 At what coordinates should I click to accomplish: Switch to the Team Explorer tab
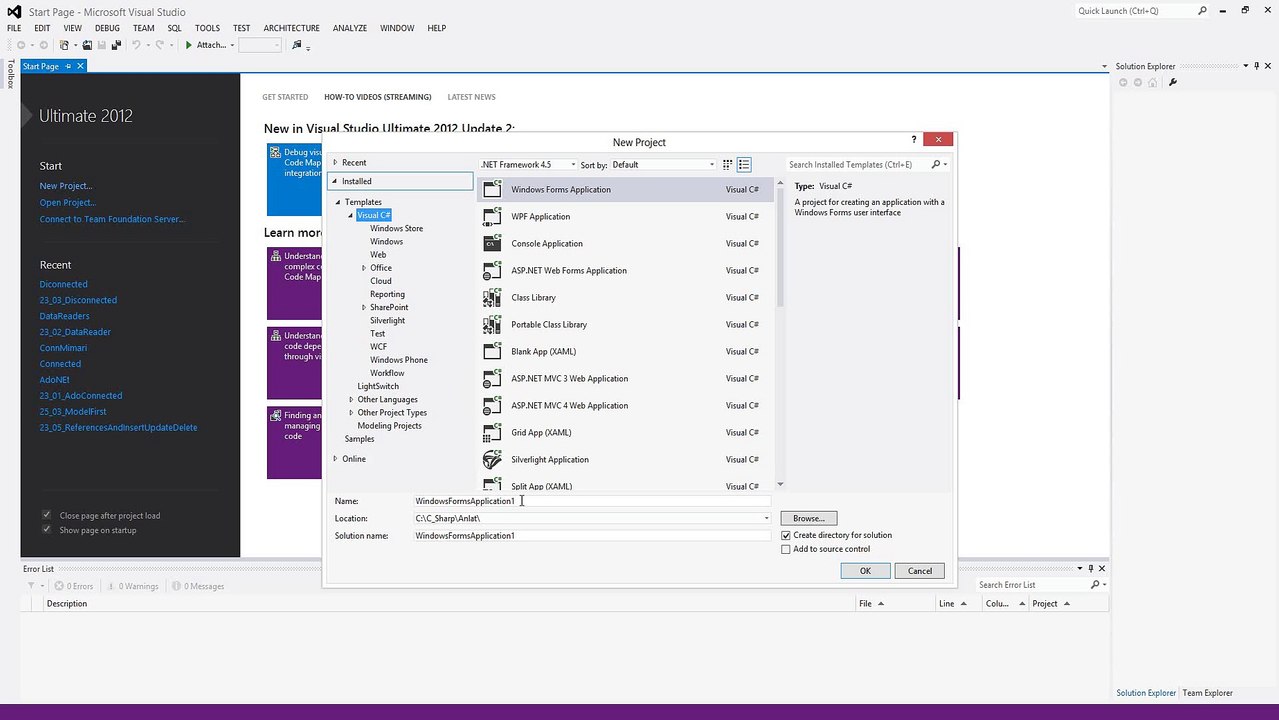(x=1207, y=692)
